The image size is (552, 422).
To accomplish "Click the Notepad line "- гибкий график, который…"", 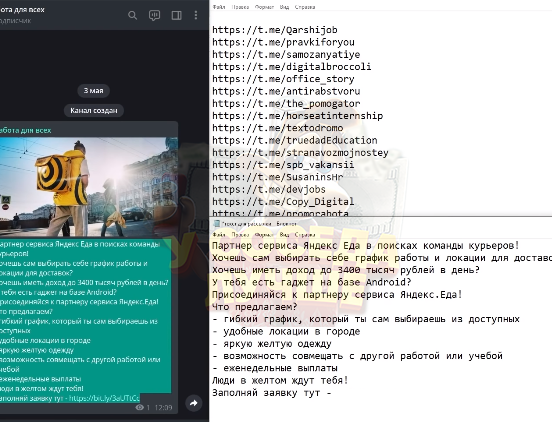I will coord(366,319).
